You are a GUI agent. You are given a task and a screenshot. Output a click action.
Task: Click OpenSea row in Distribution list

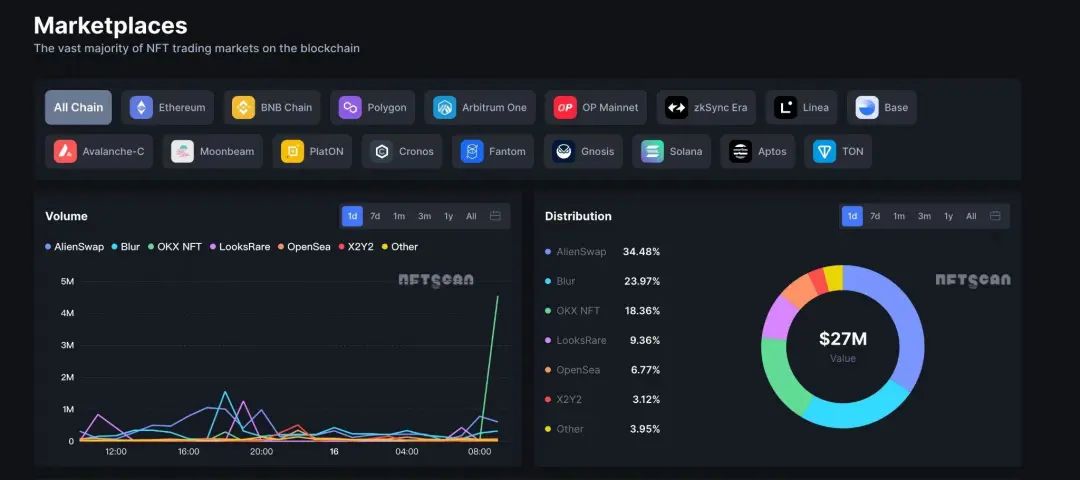[603, 370]
